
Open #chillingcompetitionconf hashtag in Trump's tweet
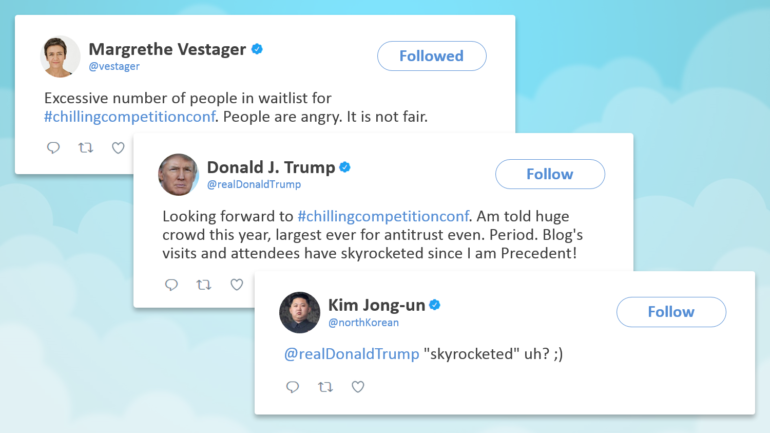coord(384,216)
